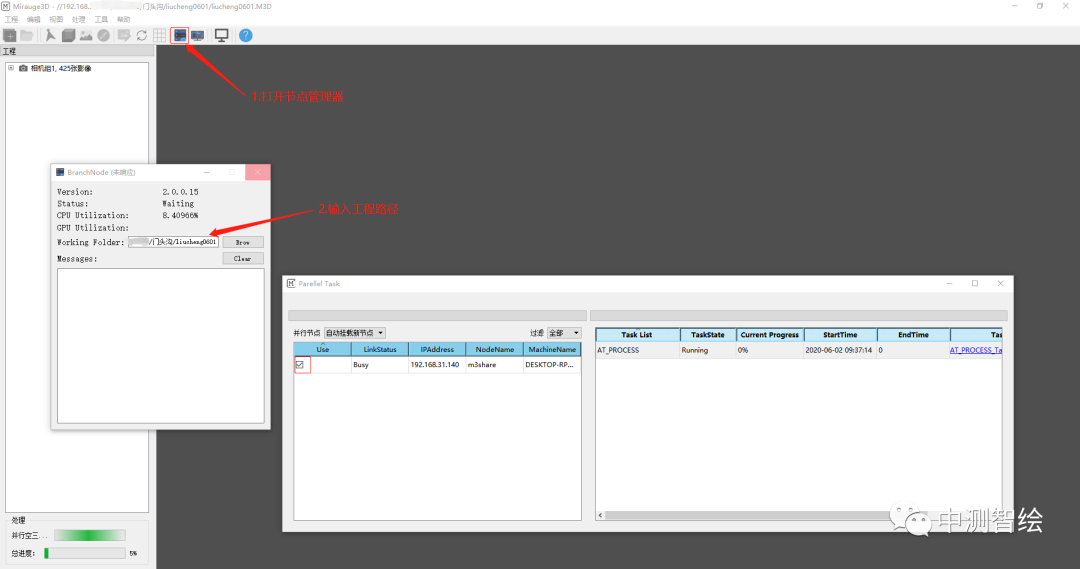Open the 工具 menu
Viewport: 1080px width, 569px height.
tap(101, 19)
